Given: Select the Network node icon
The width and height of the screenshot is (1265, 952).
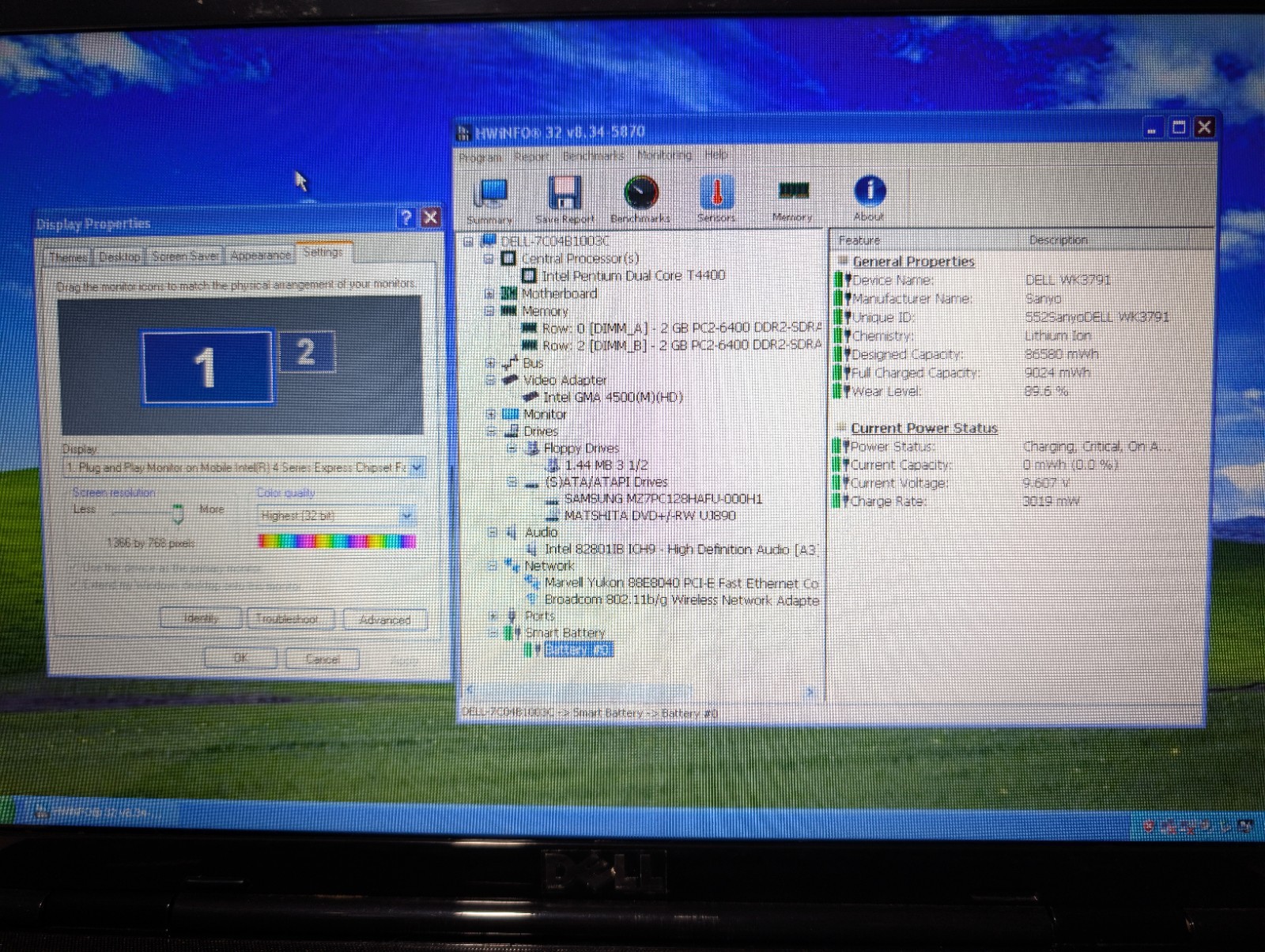Looking at the screenshot, I should coord(512,565).
